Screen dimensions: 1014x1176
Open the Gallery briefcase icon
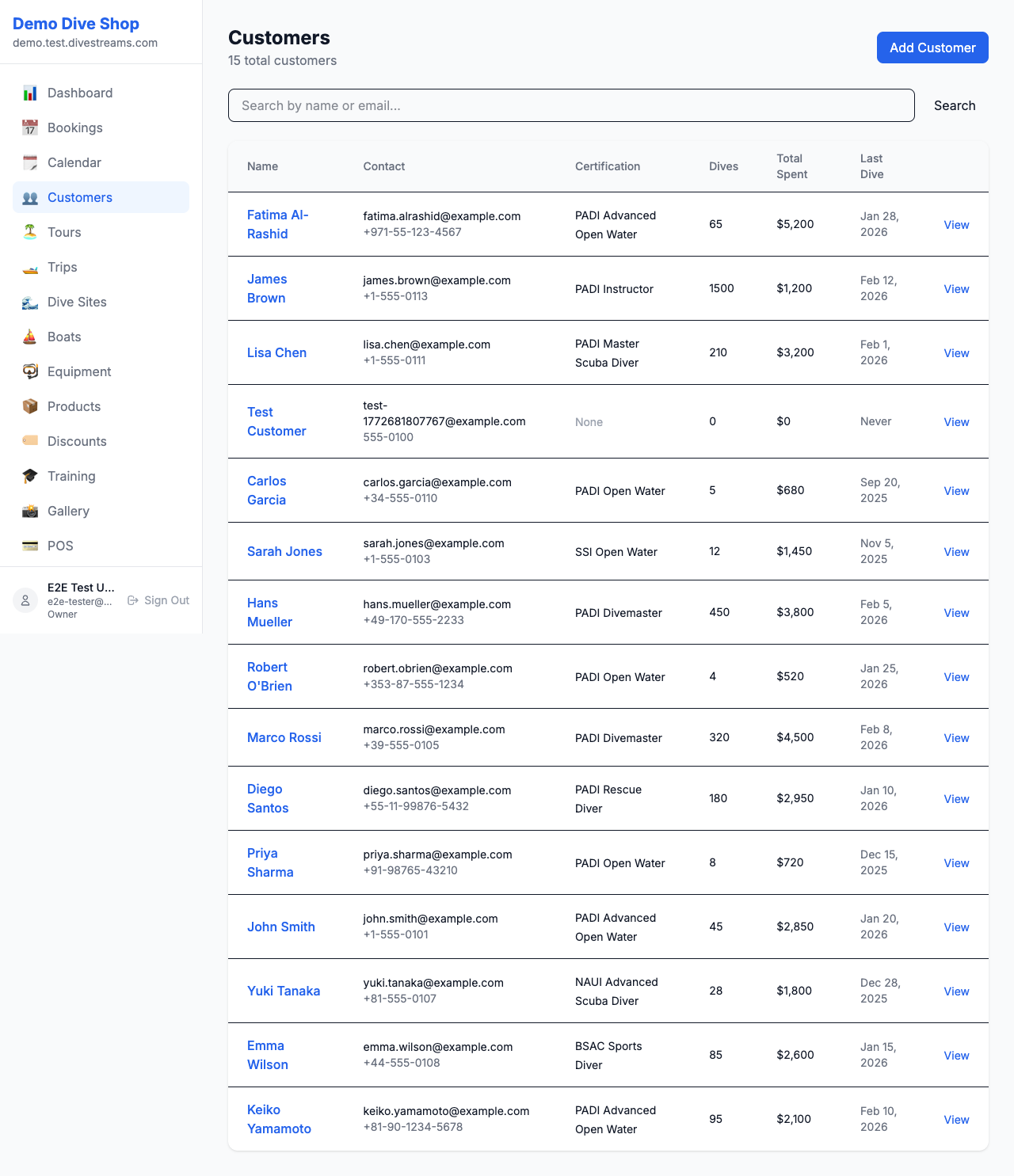[29, 511]
